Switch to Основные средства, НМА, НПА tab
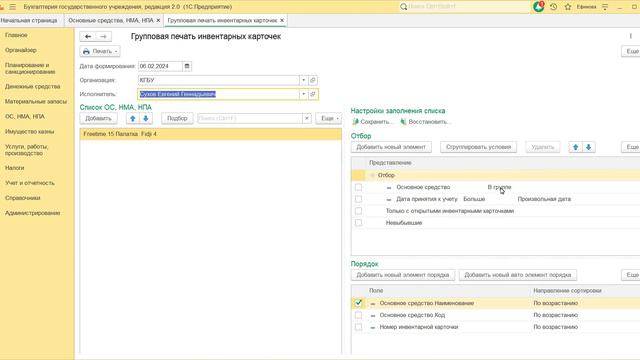The height and width of the screenshot is (360, 640). pyautogui.click(x=111, y=20)
